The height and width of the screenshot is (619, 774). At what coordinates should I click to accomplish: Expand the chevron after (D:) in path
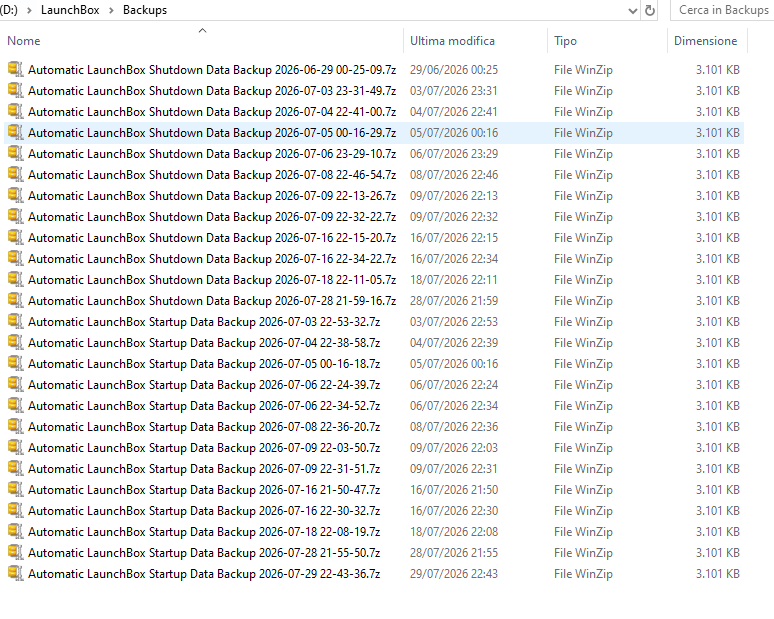point(29,10)
